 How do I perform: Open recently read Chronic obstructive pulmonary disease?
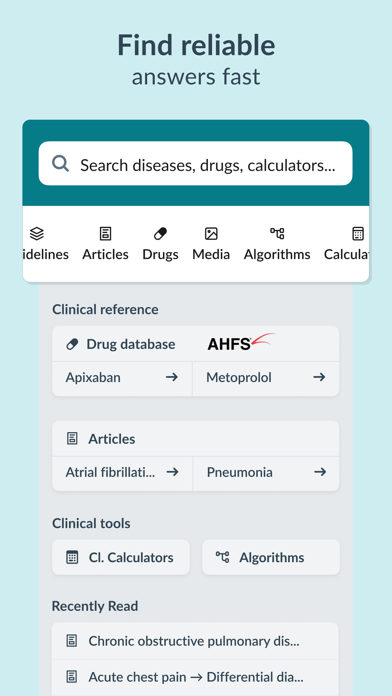196,641
